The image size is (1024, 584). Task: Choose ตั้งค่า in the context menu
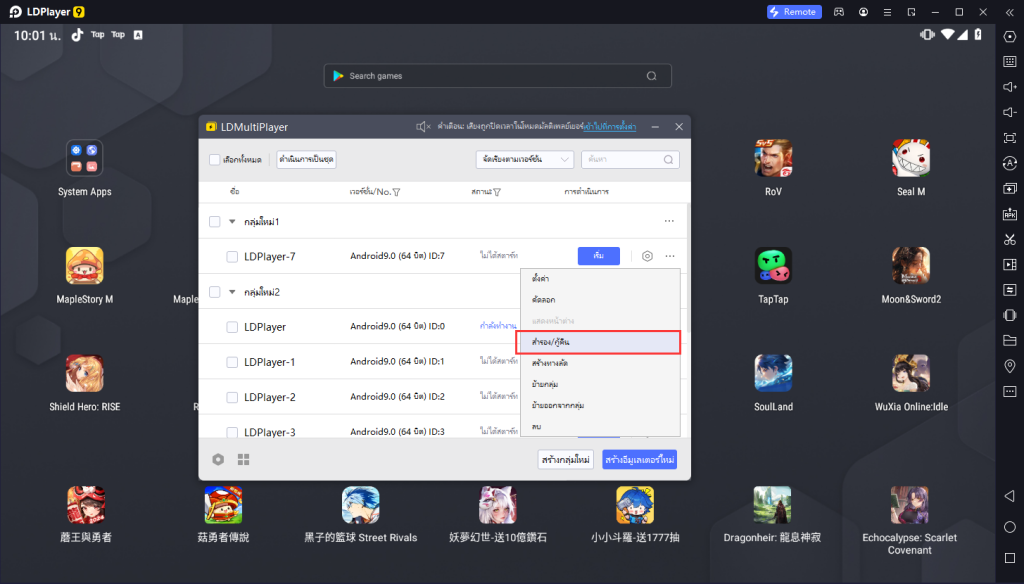(599, 278)
